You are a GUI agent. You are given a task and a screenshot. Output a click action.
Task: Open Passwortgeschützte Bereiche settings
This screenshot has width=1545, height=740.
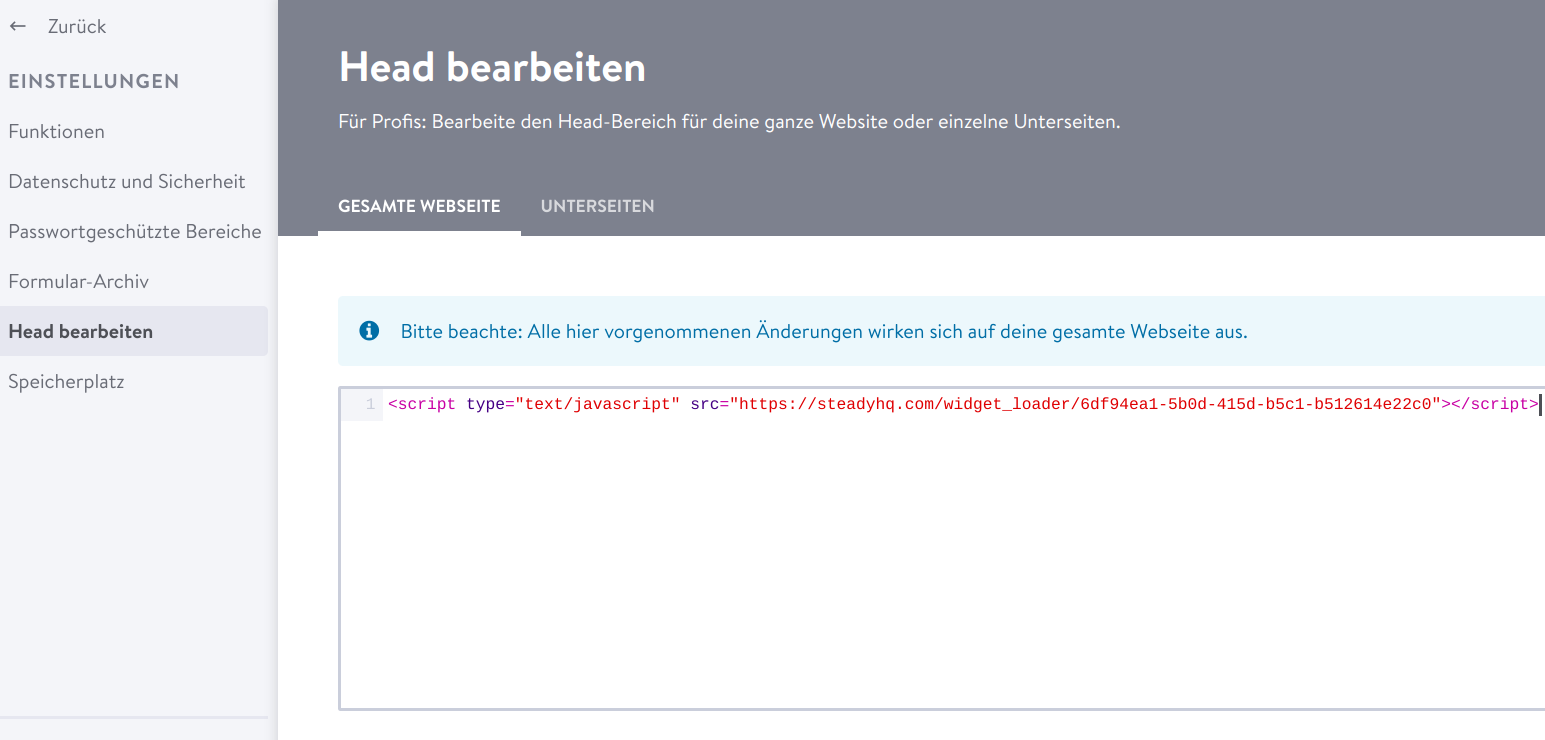click(x=135, y=232)
